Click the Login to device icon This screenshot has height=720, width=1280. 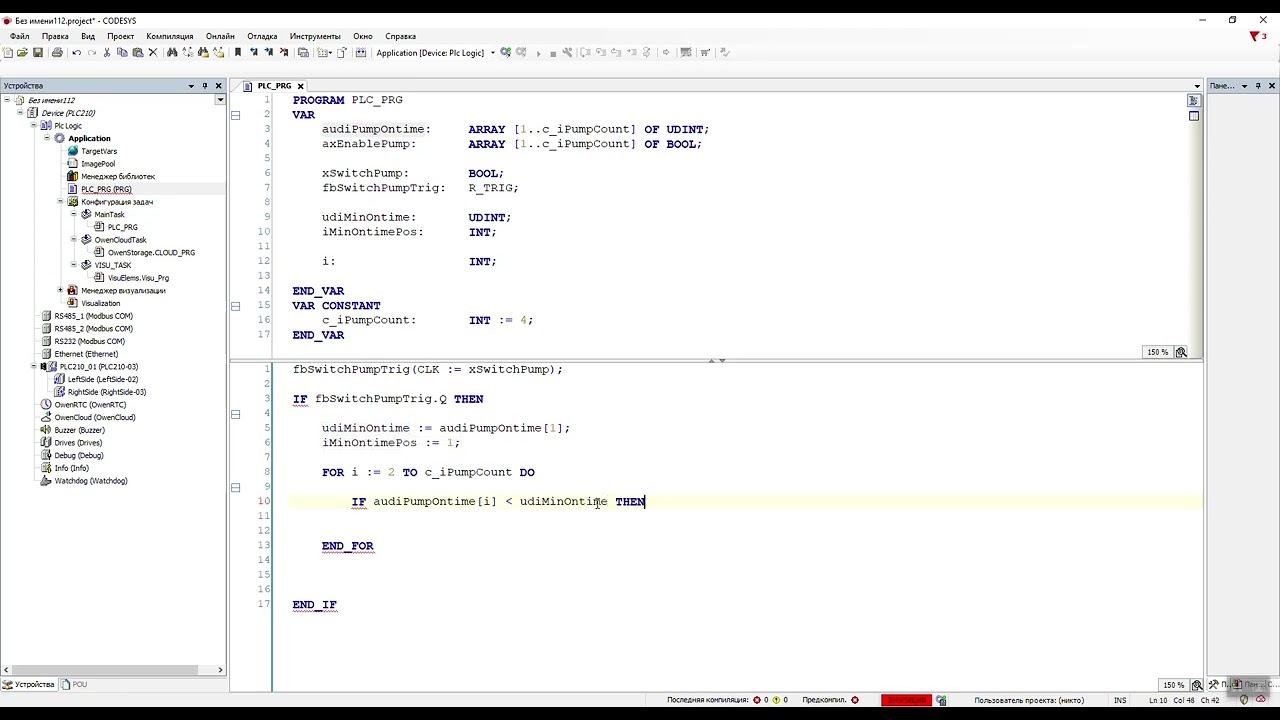point(506,53)
